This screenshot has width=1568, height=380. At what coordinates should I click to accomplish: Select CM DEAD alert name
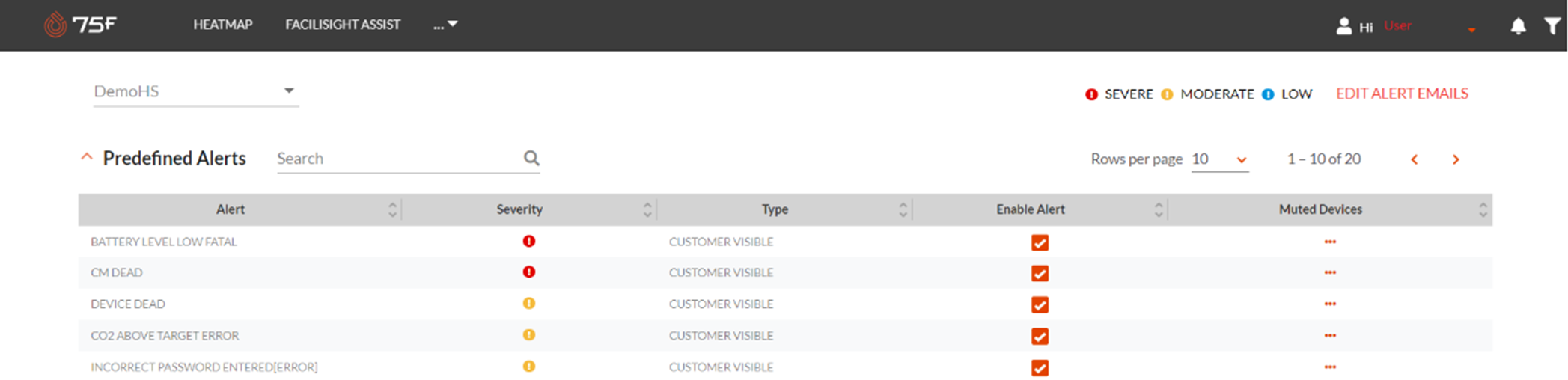[x=116, y=272]
